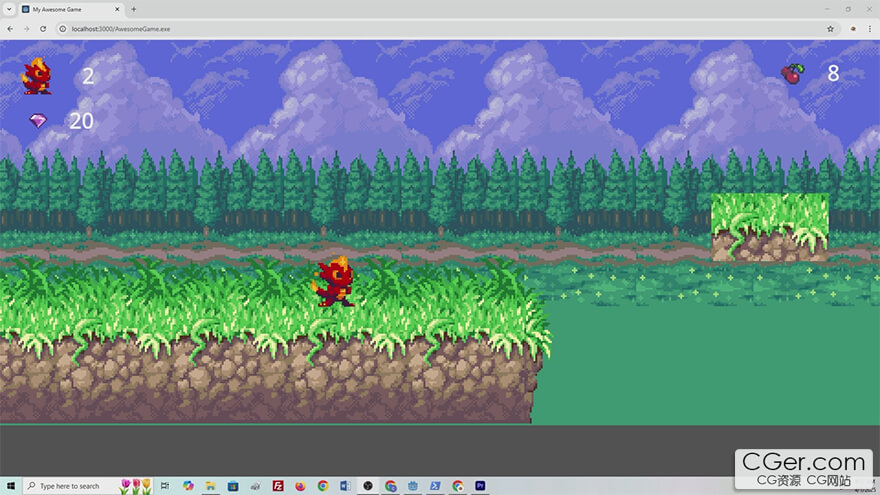The image size is (880, 495).
Task: Maximize or restore the browser window
Action: pyautogui.click(x=848, y=9)
